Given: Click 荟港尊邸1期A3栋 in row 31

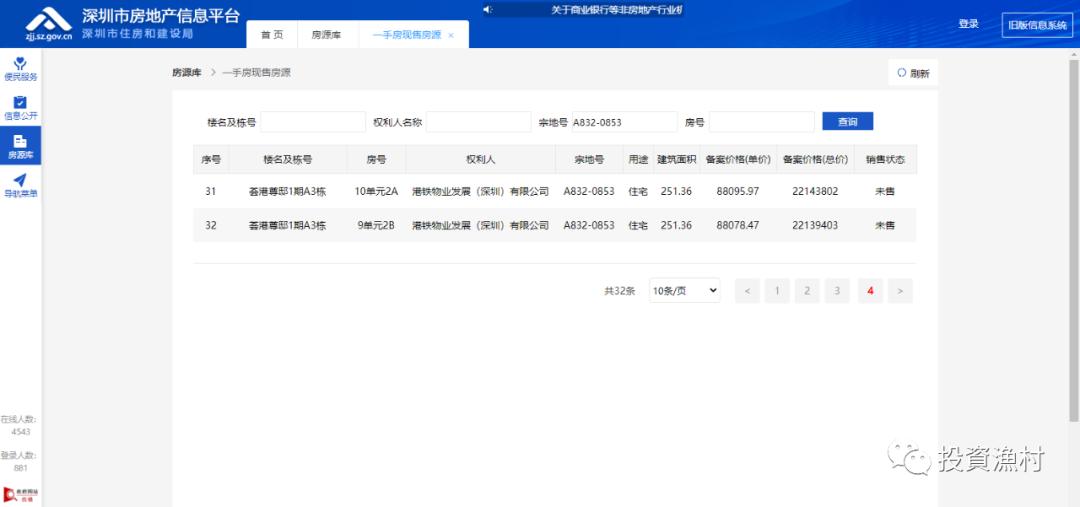Looking at the screenshot, I should point(287,192).
